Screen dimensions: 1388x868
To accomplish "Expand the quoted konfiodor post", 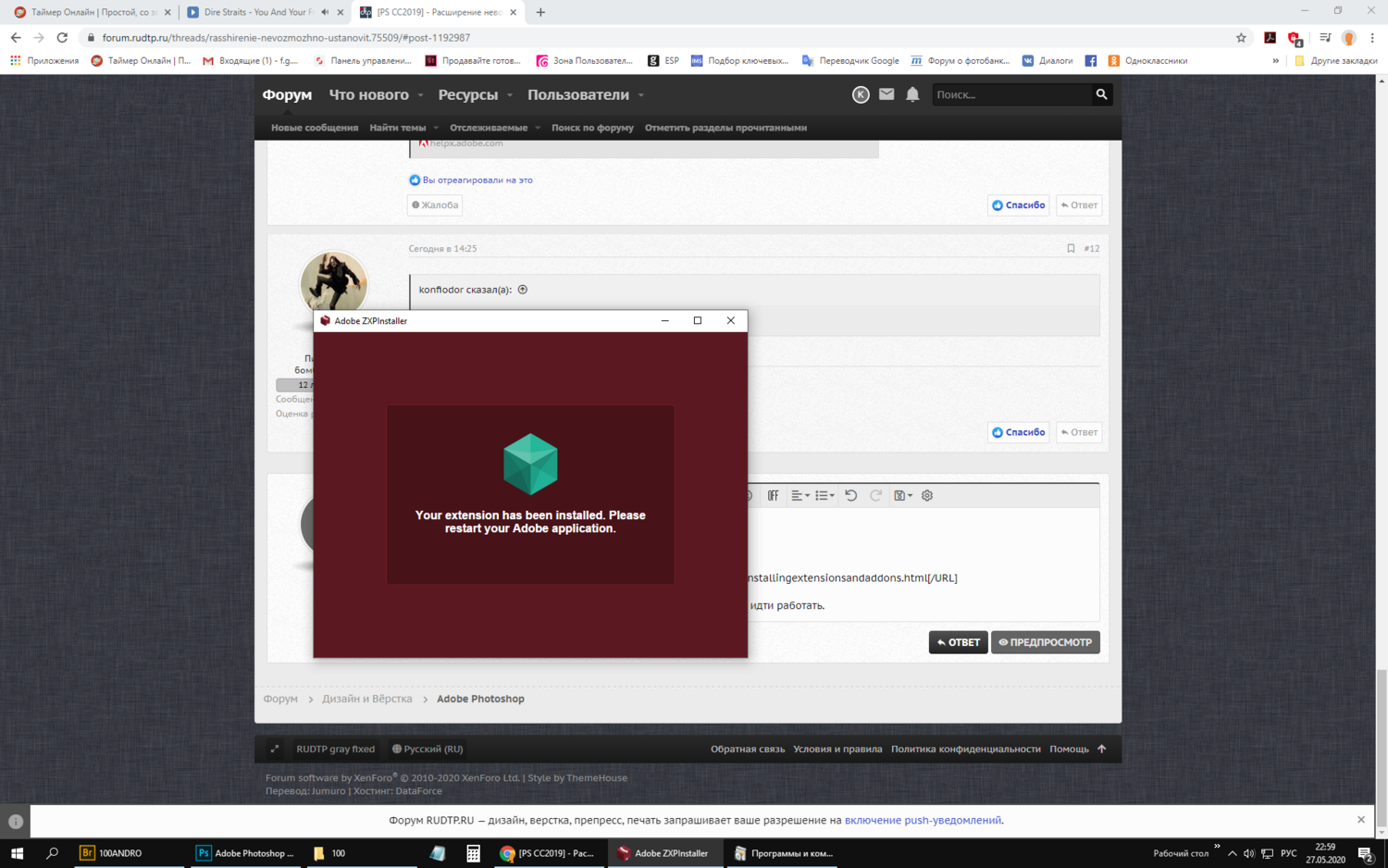I will coord(523,290).
